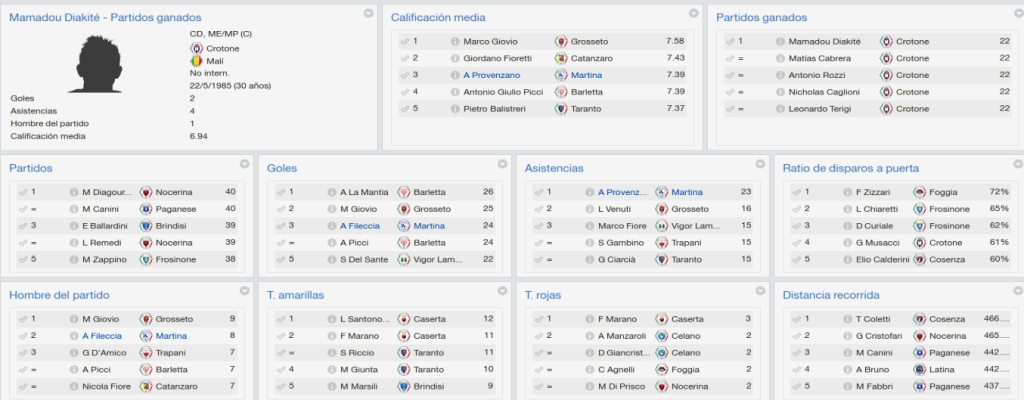Screen dimensions: 1024x400
Task: Toggle the tick mark on Pietro Balistreri row
Action: (x=405, y=109)
